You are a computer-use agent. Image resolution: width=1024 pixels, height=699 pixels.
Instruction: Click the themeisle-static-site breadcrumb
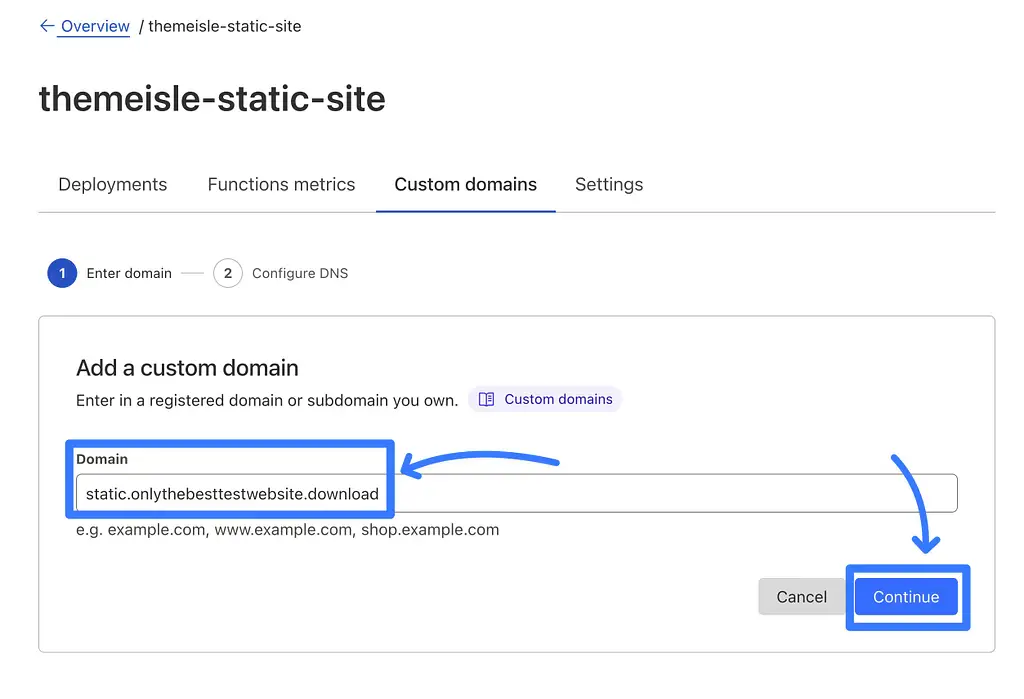(x=224, y=26)
